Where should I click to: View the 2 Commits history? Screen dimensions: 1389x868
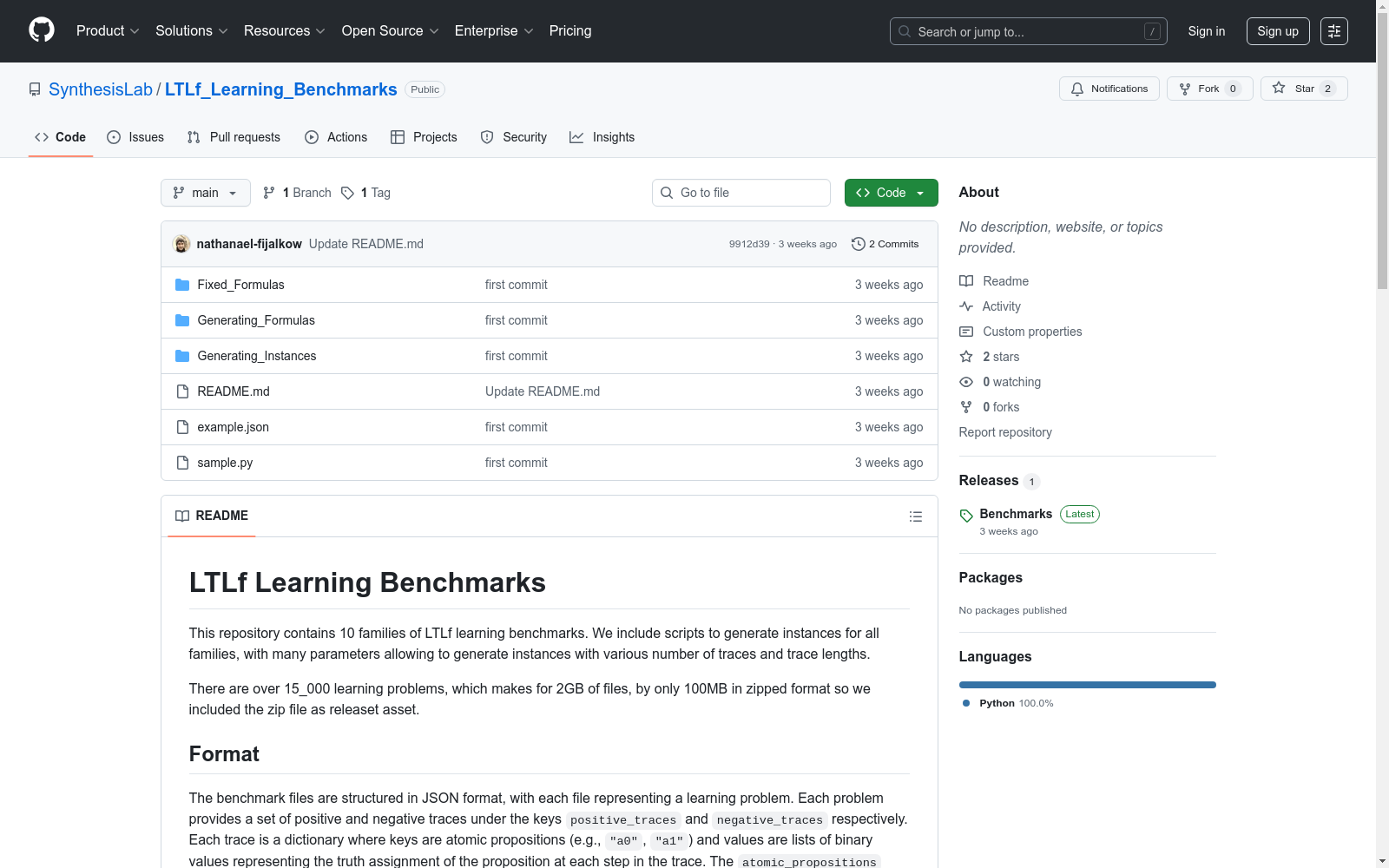[x=885, y=244]
